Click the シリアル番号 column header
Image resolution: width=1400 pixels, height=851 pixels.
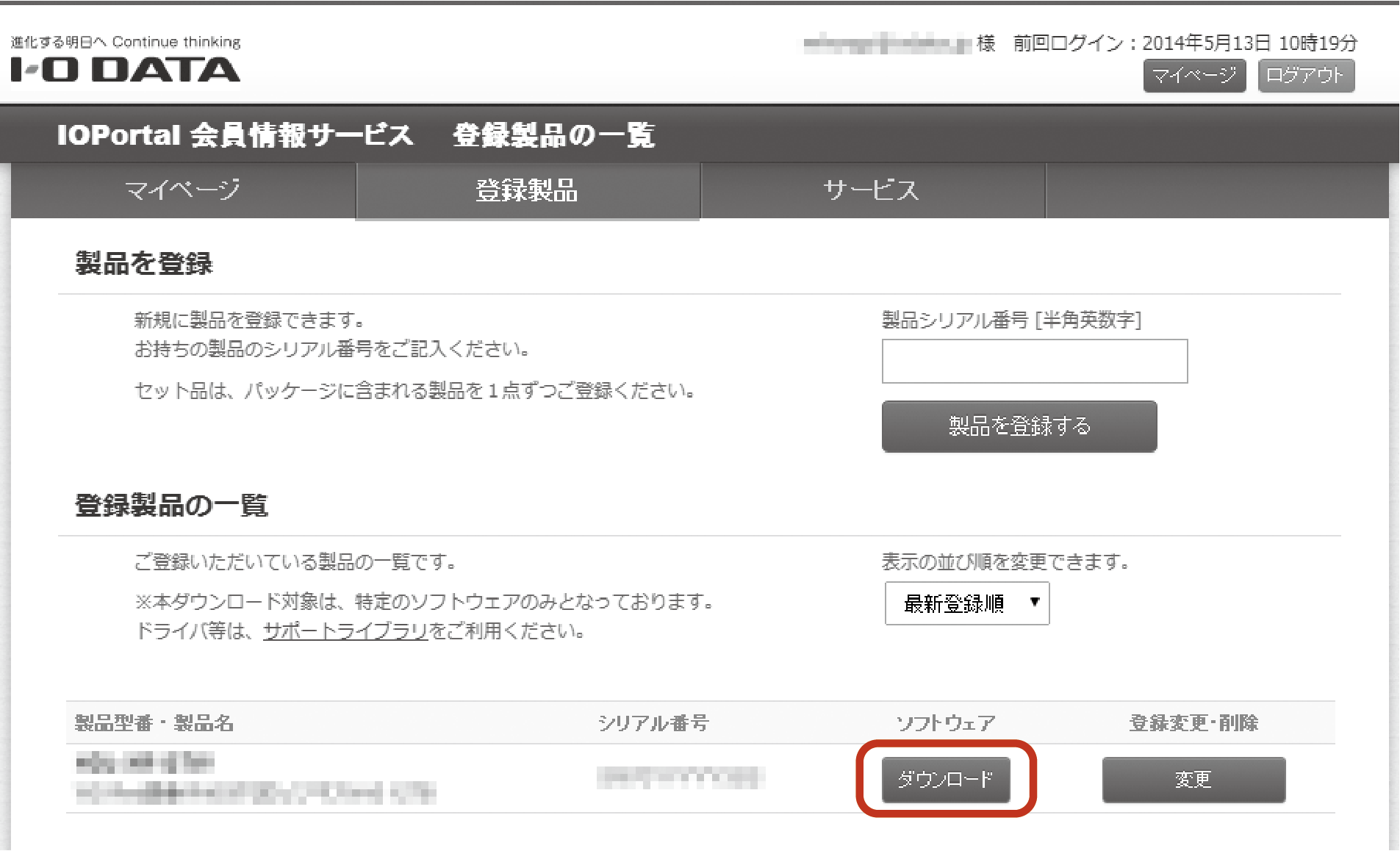pos(653,723)
